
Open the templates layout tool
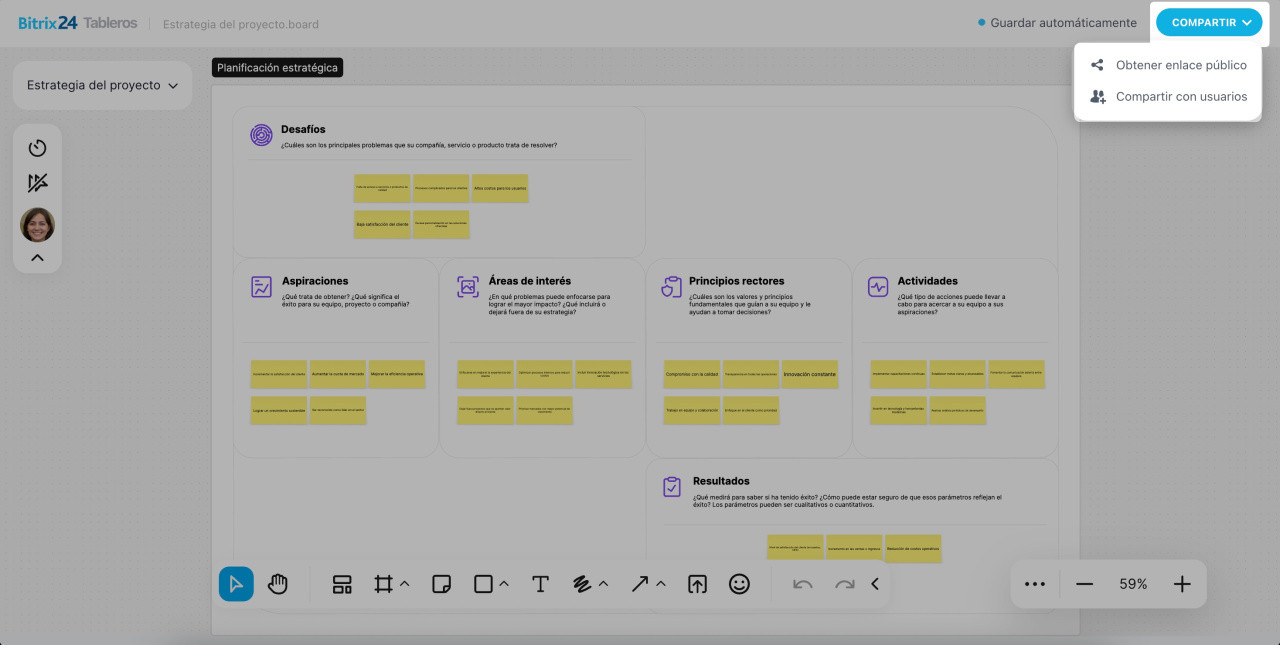point(342,584)
